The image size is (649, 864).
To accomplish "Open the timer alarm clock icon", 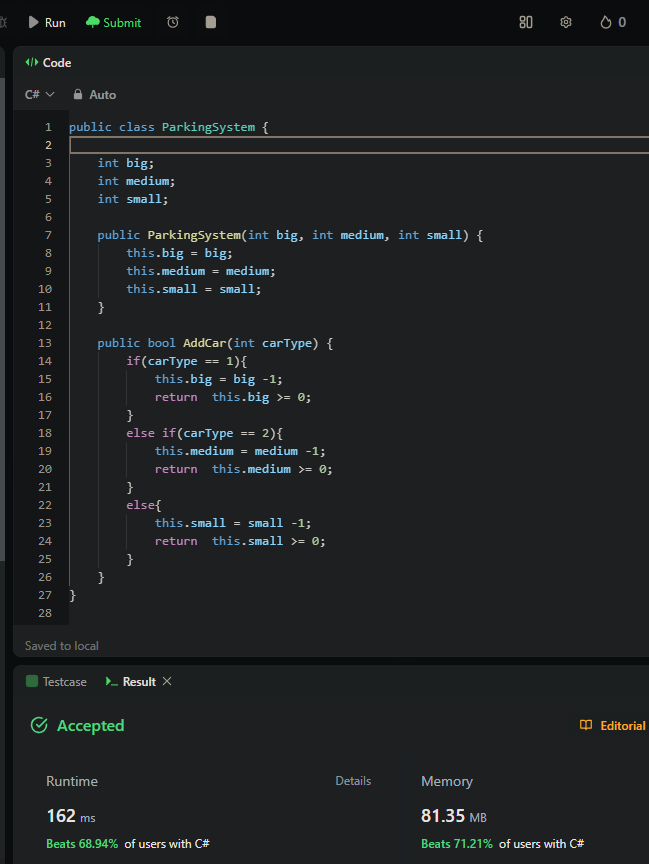I will tap(173, 22).
